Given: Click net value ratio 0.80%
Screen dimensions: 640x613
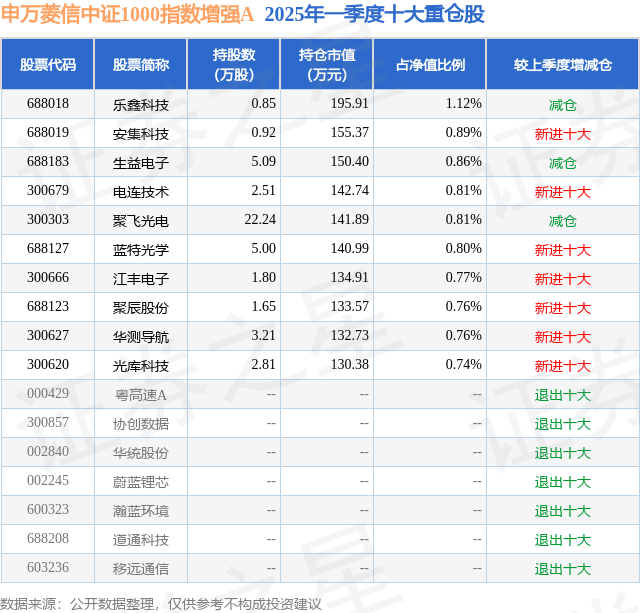Looking at the screenshot, I should coord(464,249).
